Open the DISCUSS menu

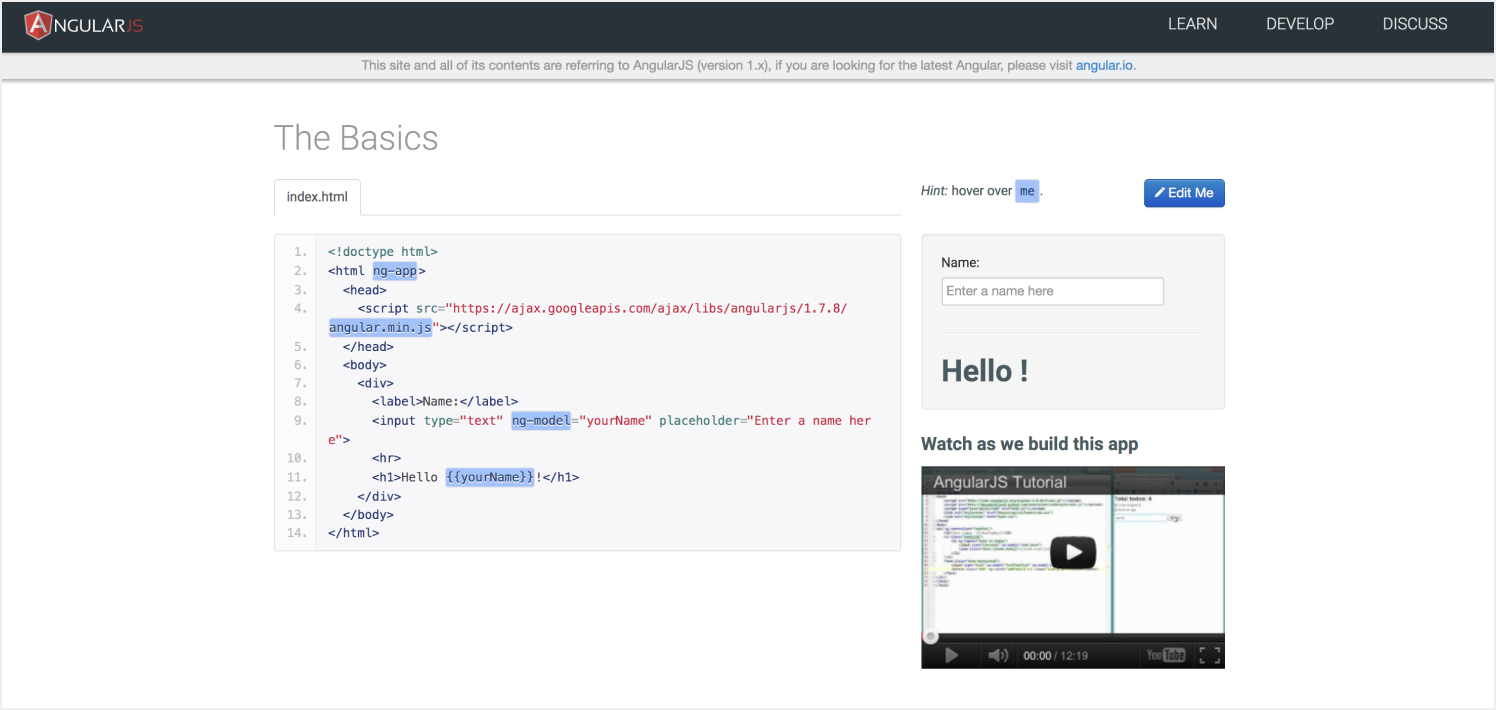tap(1415, 24)
